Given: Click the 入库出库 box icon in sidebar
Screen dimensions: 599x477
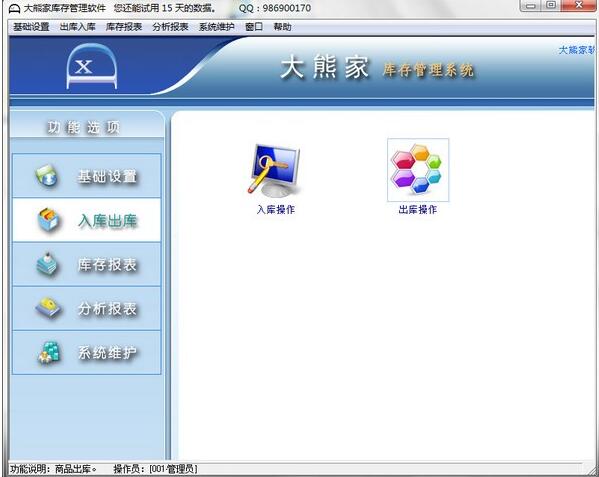Looking at the screenshot, I should [x=48, y=220].
